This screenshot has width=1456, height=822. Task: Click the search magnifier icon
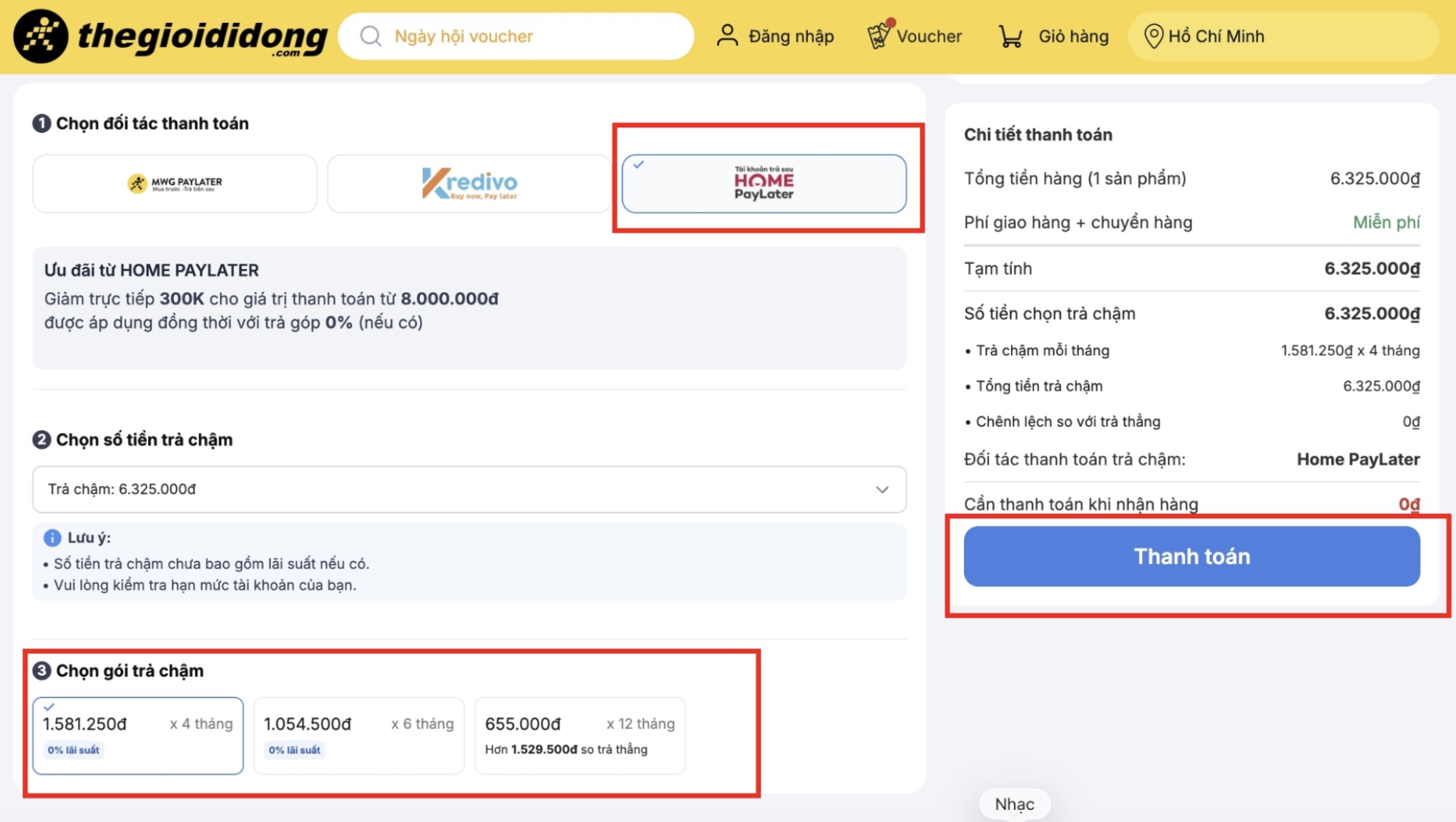click(x=370, y=36)
